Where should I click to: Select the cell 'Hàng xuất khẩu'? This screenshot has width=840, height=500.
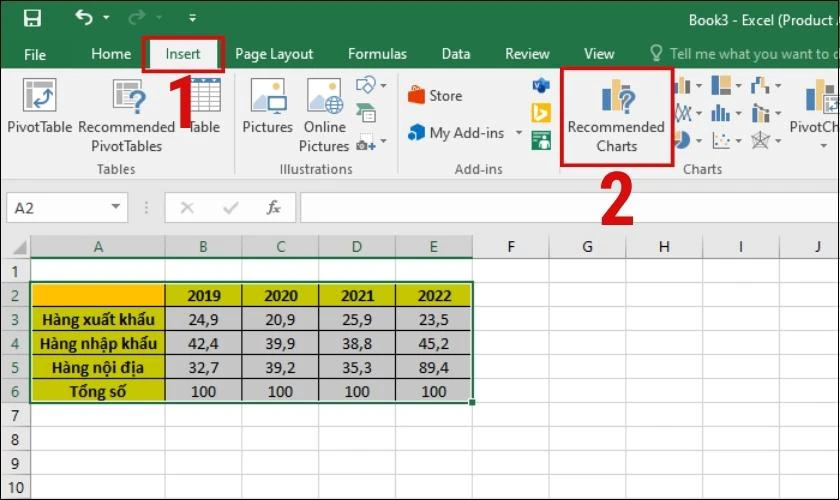[98, 319]
